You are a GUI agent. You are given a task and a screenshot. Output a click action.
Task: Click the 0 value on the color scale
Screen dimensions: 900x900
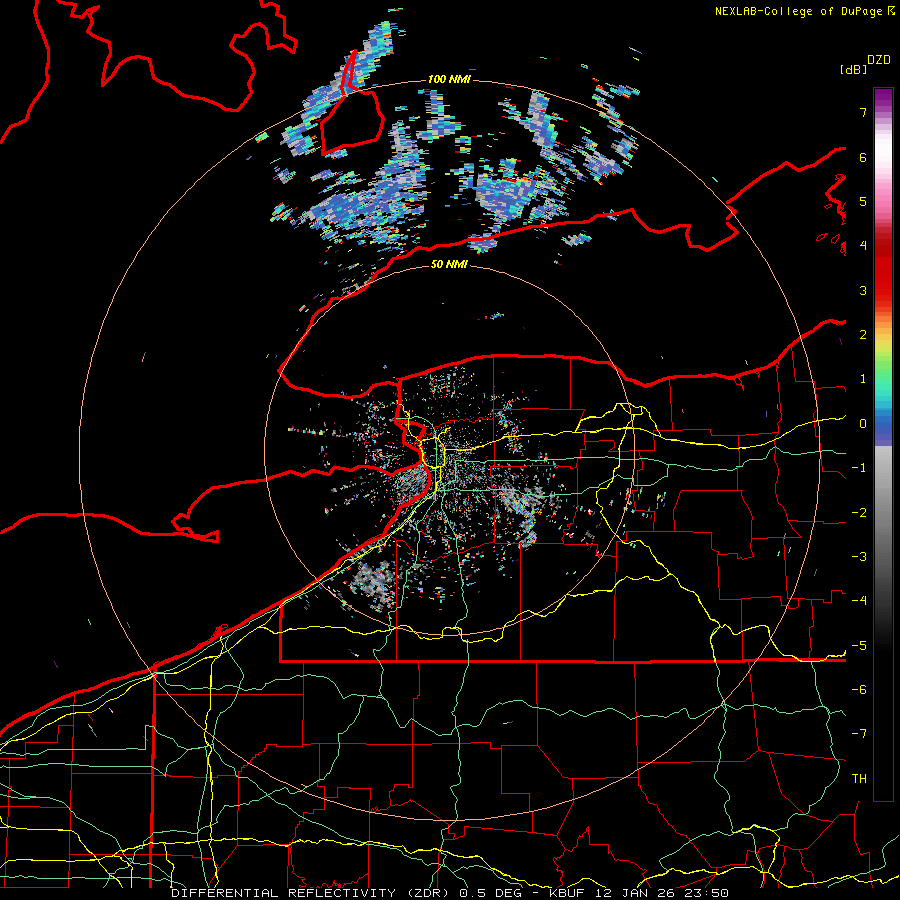point(863,424)
